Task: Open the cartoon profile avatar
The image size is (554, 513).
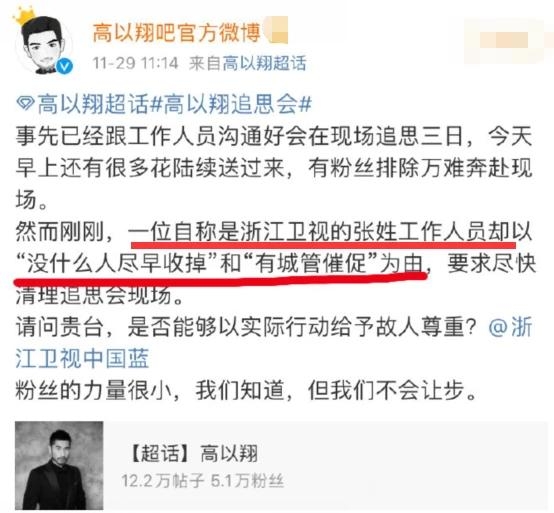Action: (x=43, y=44)
